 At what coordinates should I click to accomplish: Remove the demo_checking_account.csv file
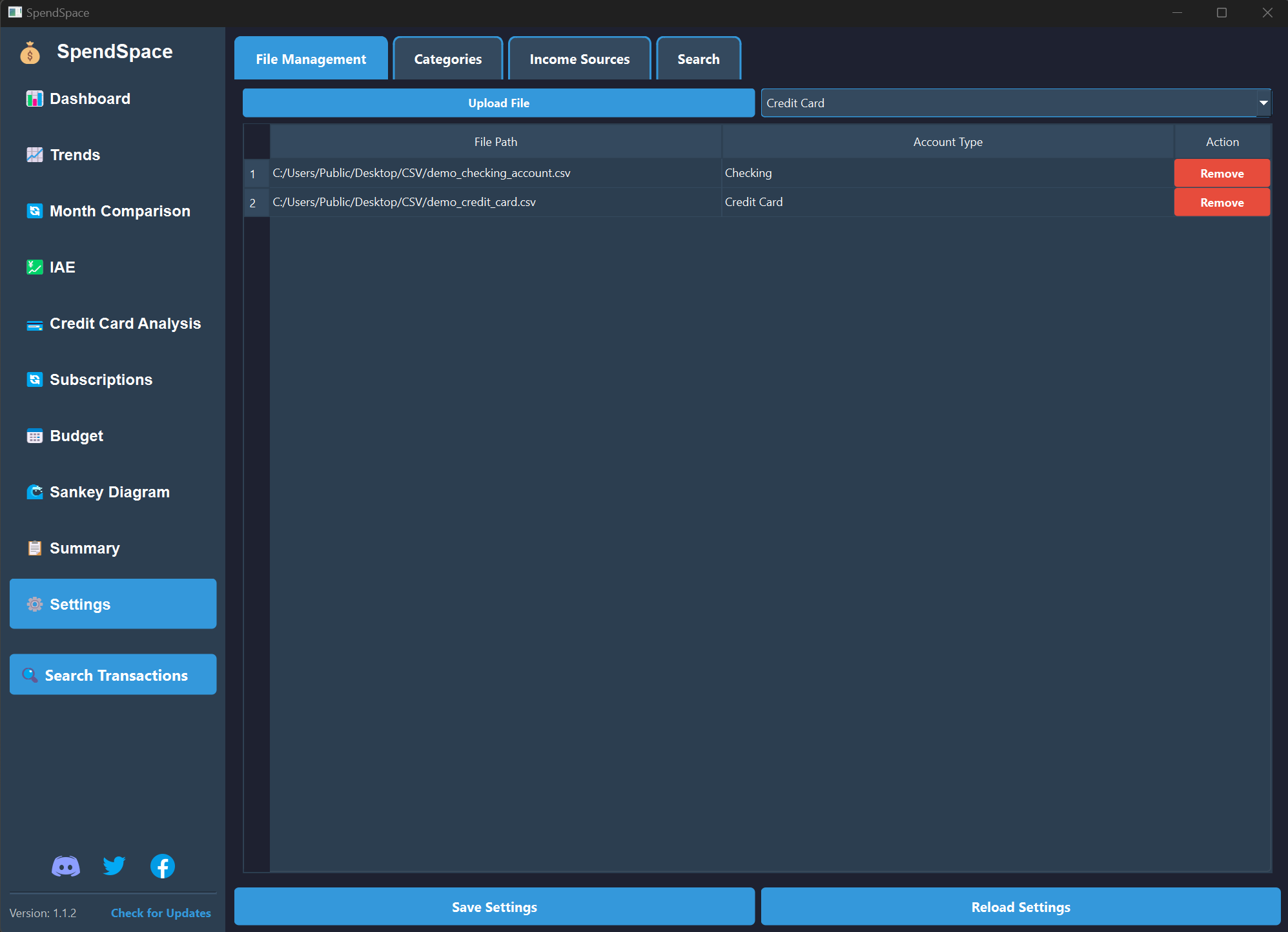click(x=1222, y=174)
